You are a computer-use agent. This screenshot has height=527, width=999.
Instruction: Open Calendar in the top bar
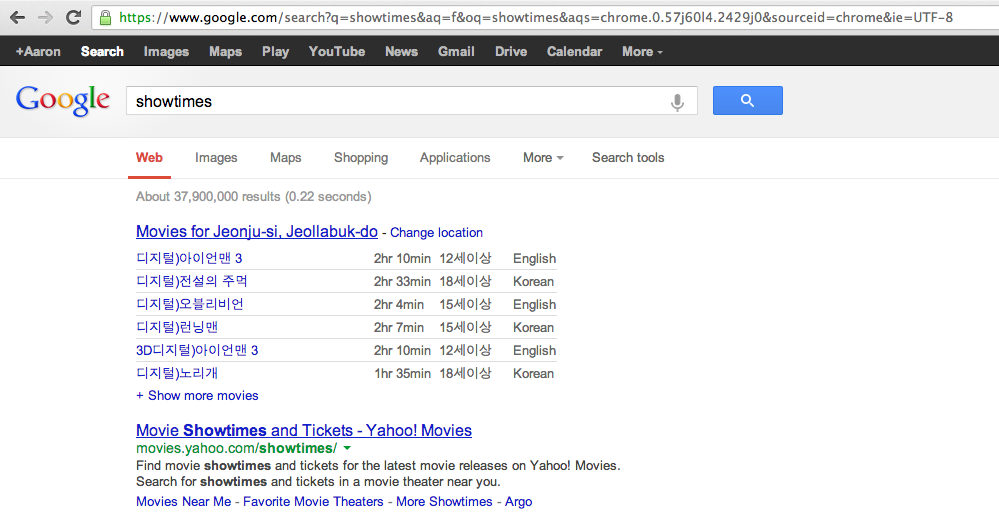(574, 52)
